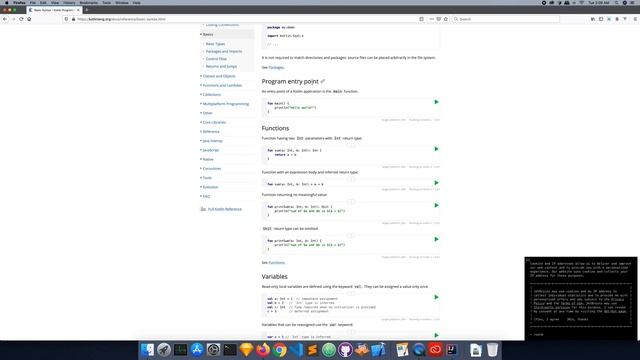Viewport: 640px width, 360px height.
Task: Collapse the Basics sidebar section
Action: coord(208,34)
